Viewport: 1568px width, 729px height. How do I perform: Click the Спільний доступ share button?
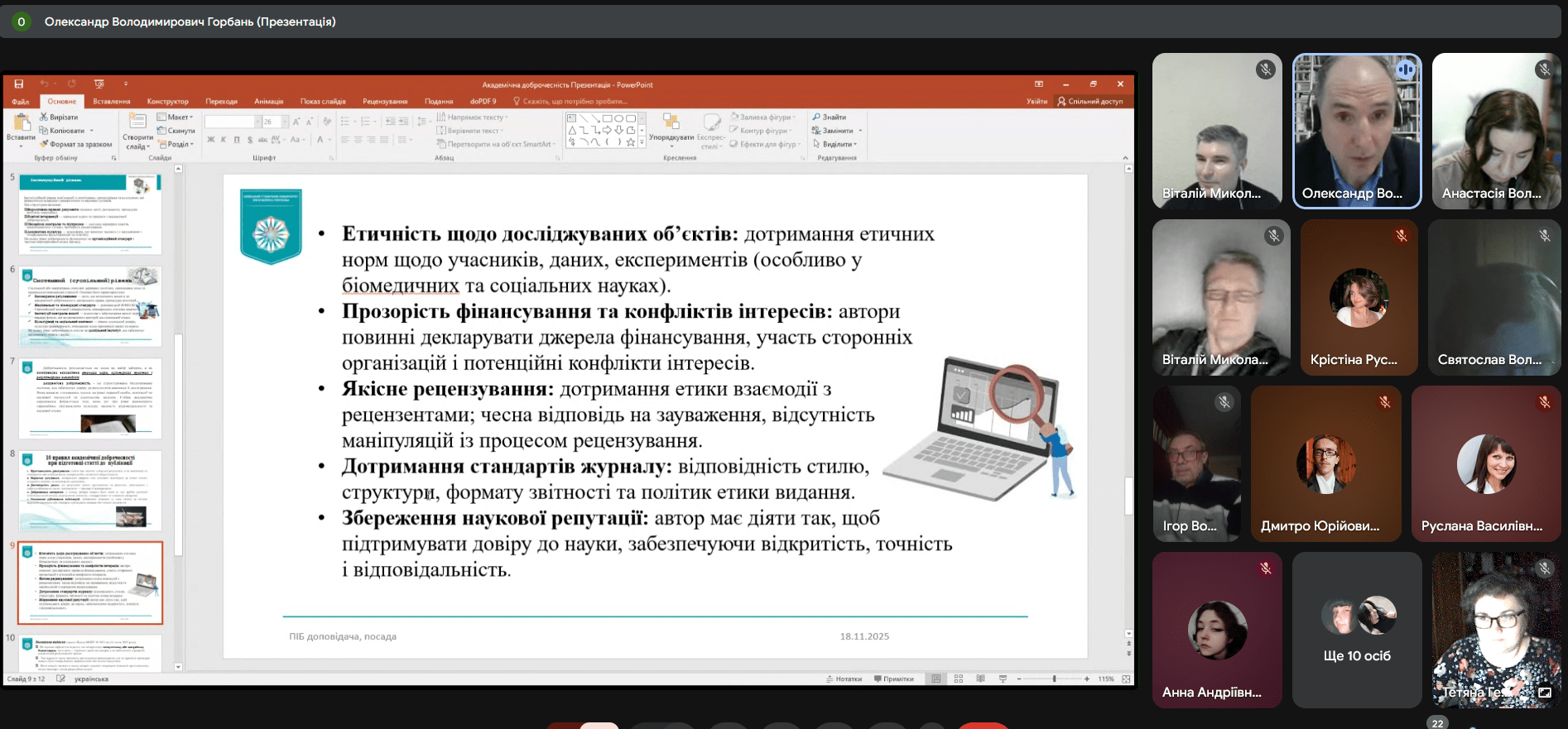pyautogui.click(x=1090, y=101)
